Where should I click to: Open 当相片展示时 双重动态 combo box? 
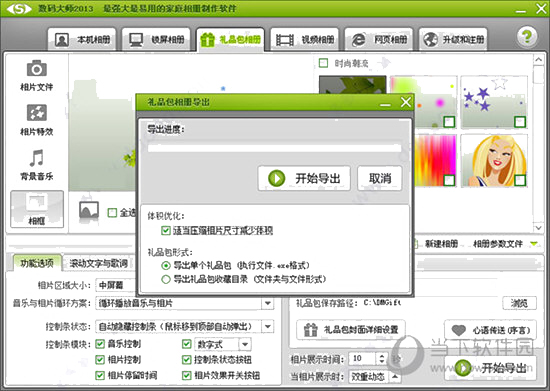[374, 377]
